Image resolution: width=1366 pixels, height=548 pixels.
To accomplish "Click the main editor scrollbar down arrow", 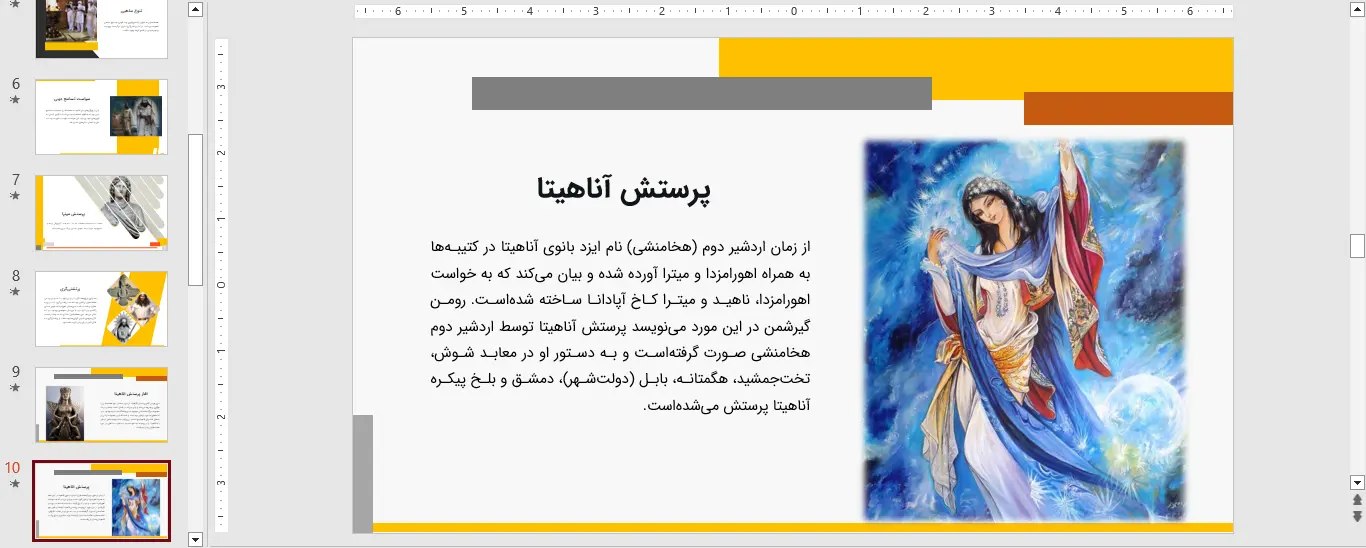I will pos(1357,482).
